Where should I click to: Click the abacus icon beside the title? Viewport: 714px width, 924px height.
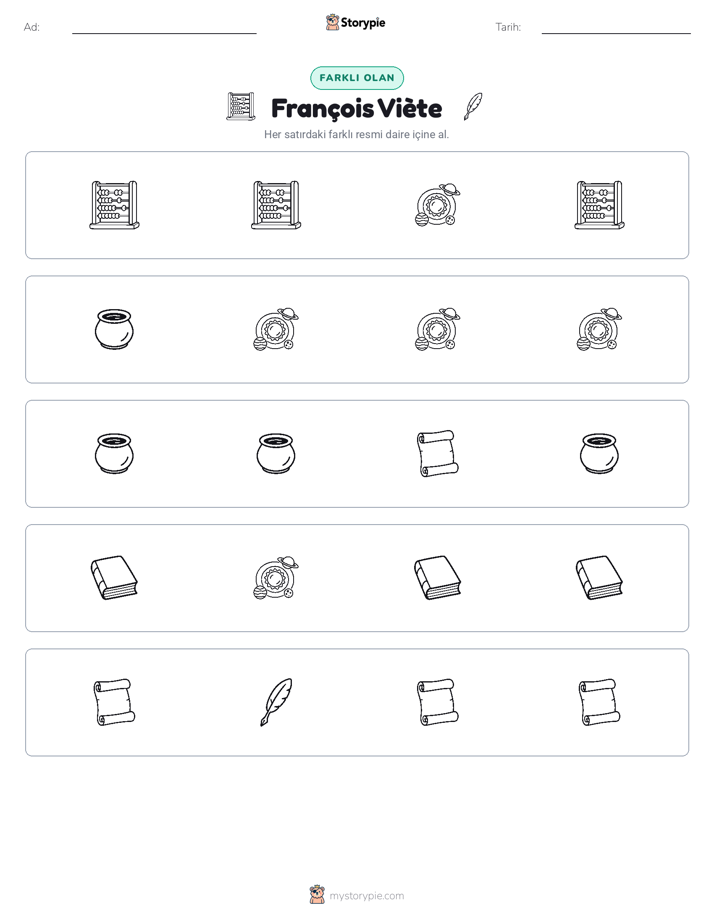pos(241,107)
